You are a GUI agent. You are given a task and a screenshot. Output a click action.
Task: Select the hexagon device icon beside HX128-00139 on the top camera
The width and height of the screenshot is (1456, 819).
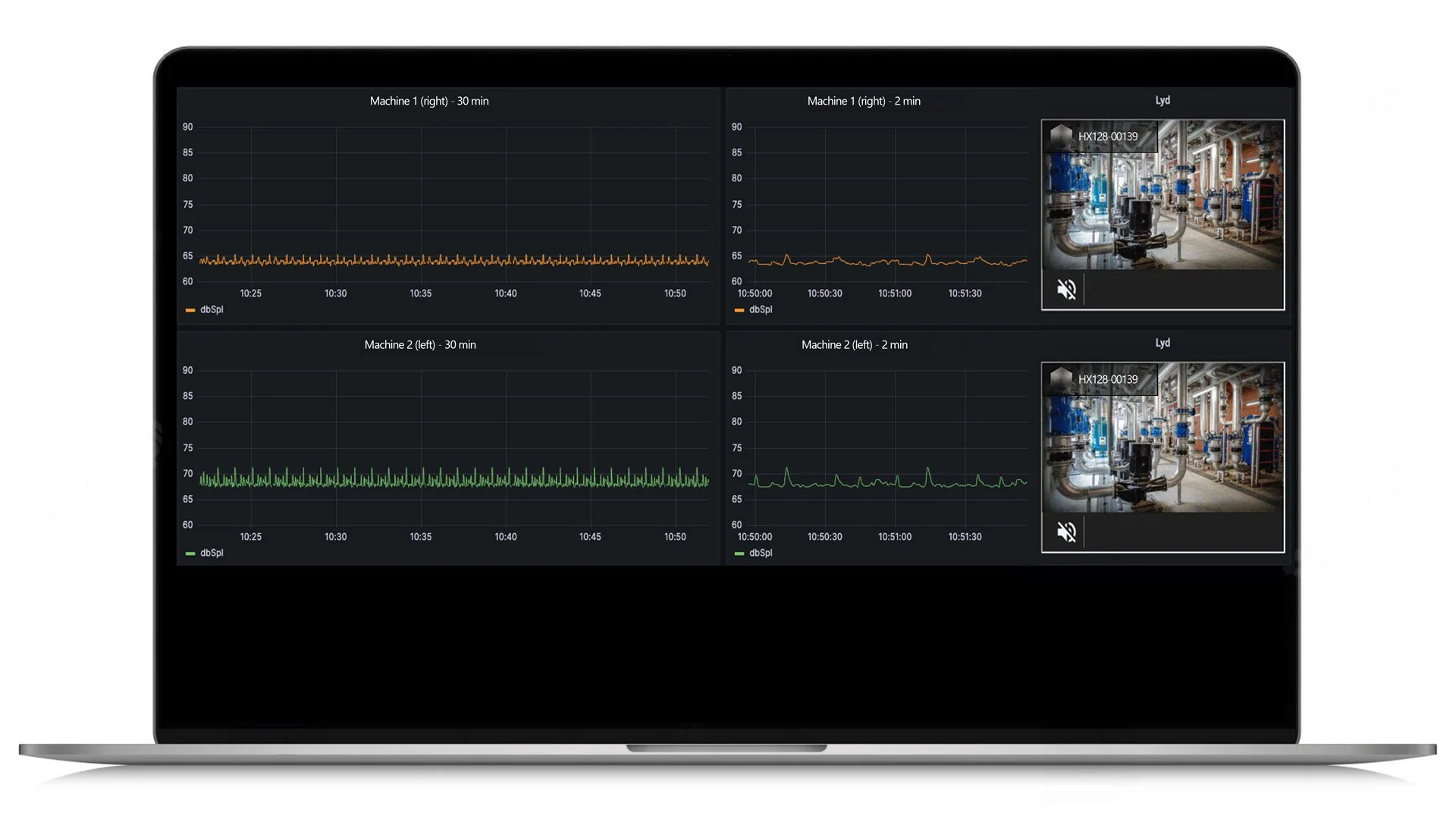pyautogui.click(x=1059, y=136)
